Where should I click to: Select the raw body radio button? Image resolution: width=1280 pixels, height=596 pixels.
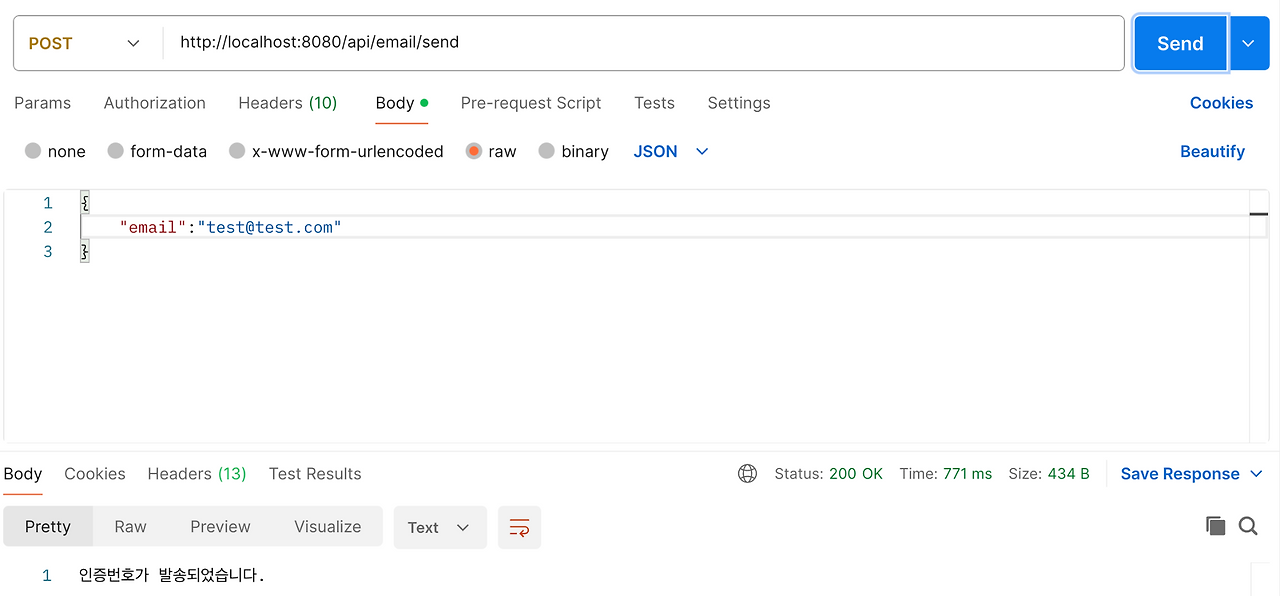pos(474,151)
